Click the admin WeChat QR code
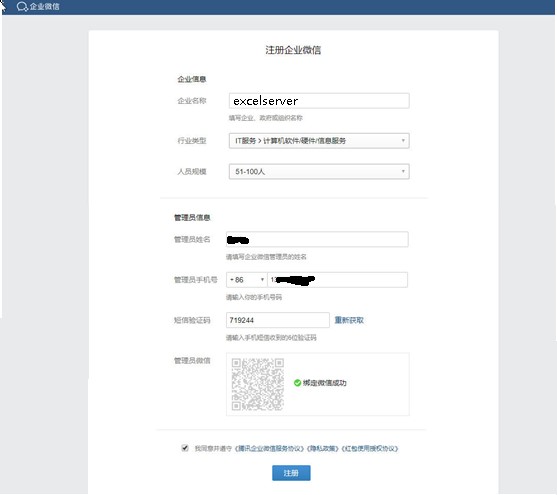This screenshot has height=495, width=557. pos(258,384)
